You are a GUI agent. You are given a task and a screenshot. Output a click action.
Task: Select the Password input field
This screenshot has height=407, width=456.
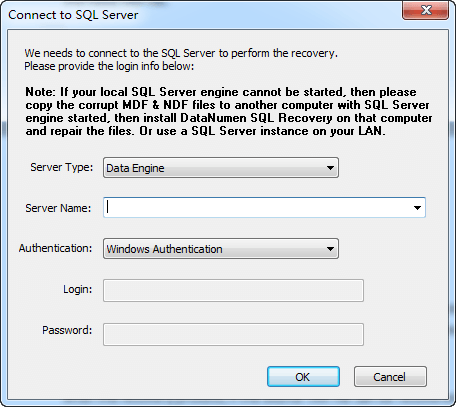233,334
